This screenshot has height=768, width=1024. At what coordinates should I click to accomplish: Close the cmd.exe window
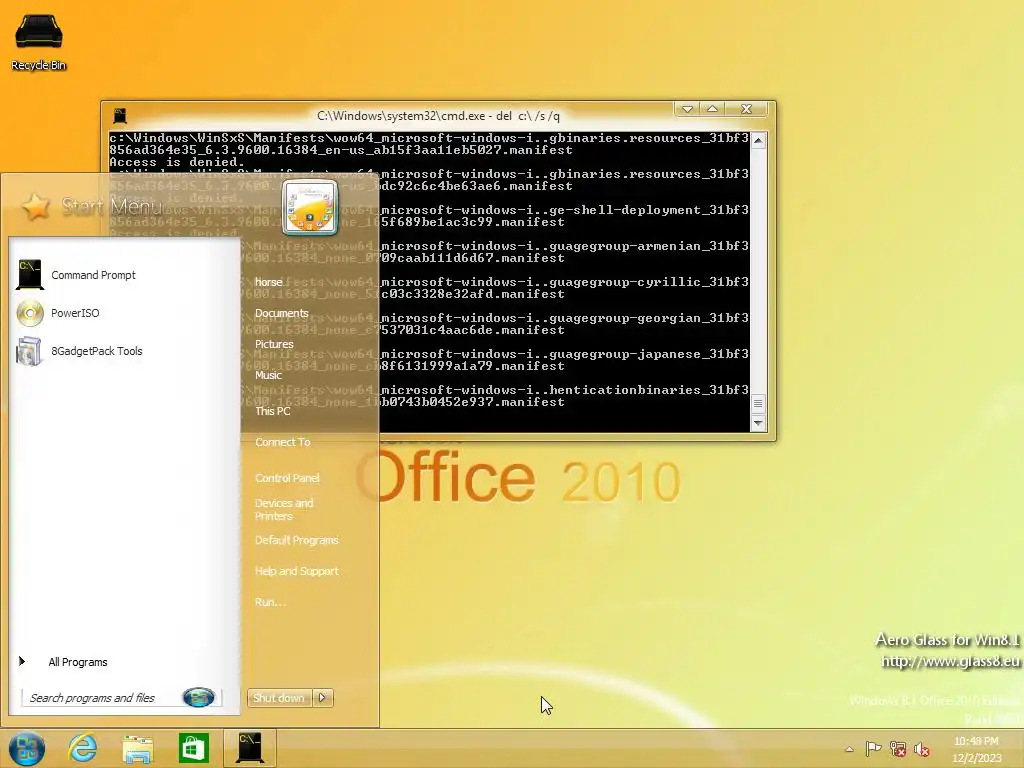point(746,109)
